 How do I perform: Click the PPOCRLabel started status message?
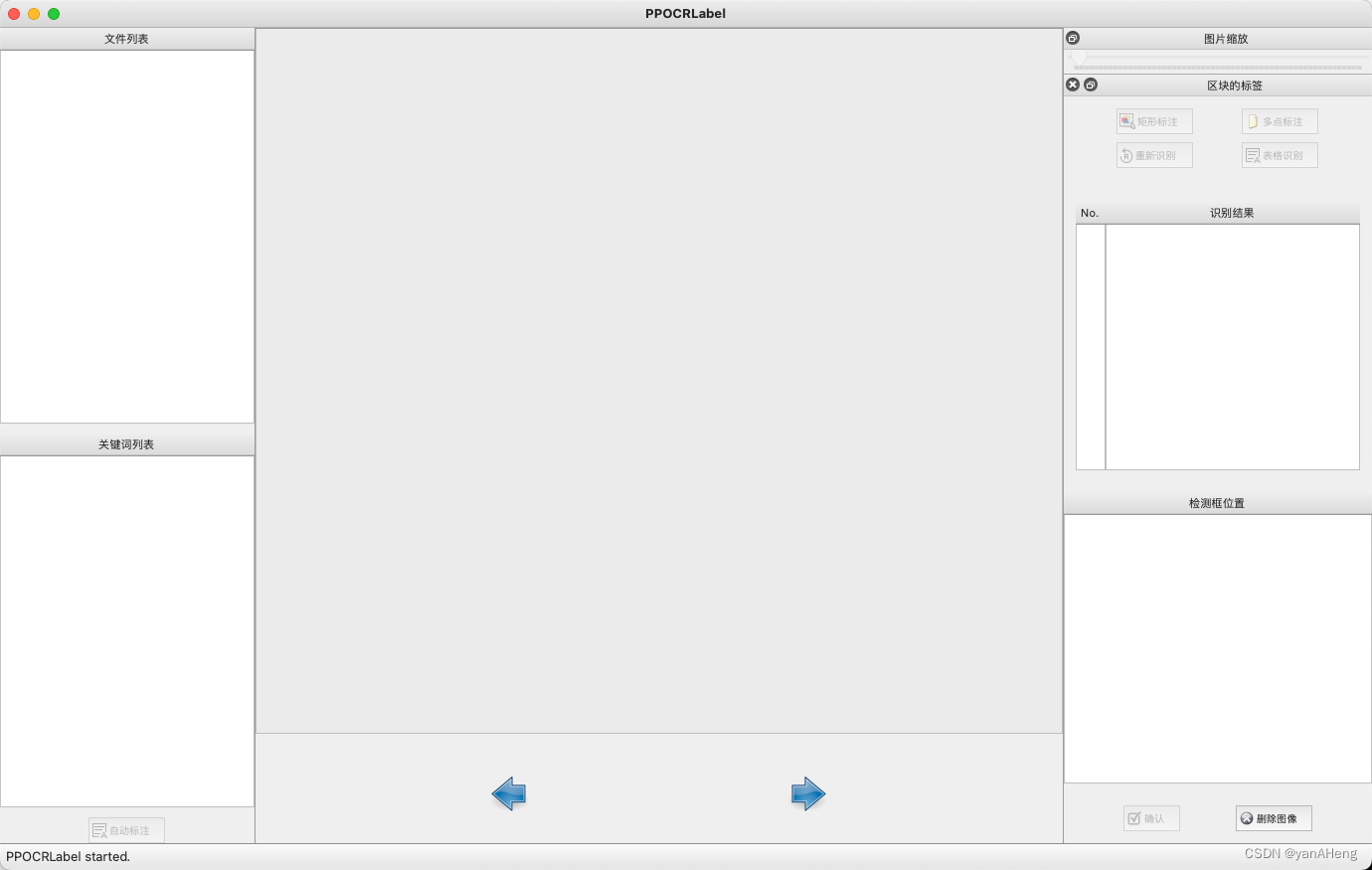pos(68,856)
